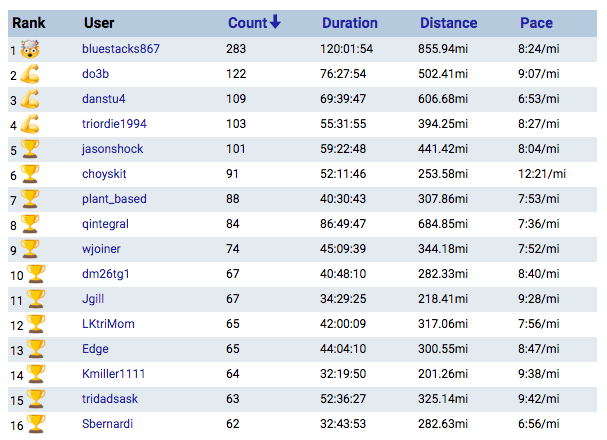Click the trophy icon next to choyskit
607x440 pixels.
(x=29, y=173)
